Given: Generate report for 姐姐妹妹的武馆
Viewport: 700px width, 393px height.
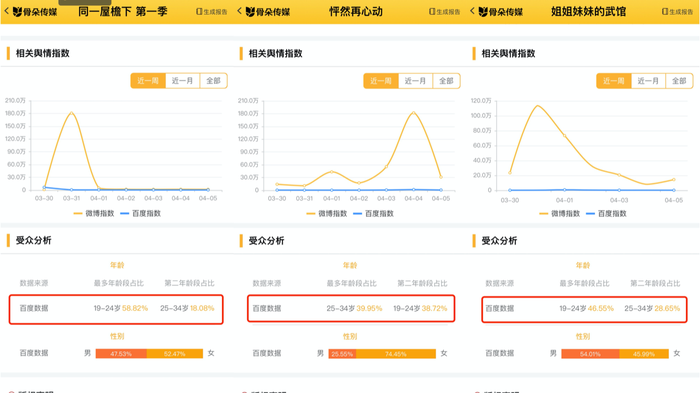Looking at the screenshot, I should (x=678, y=12).
